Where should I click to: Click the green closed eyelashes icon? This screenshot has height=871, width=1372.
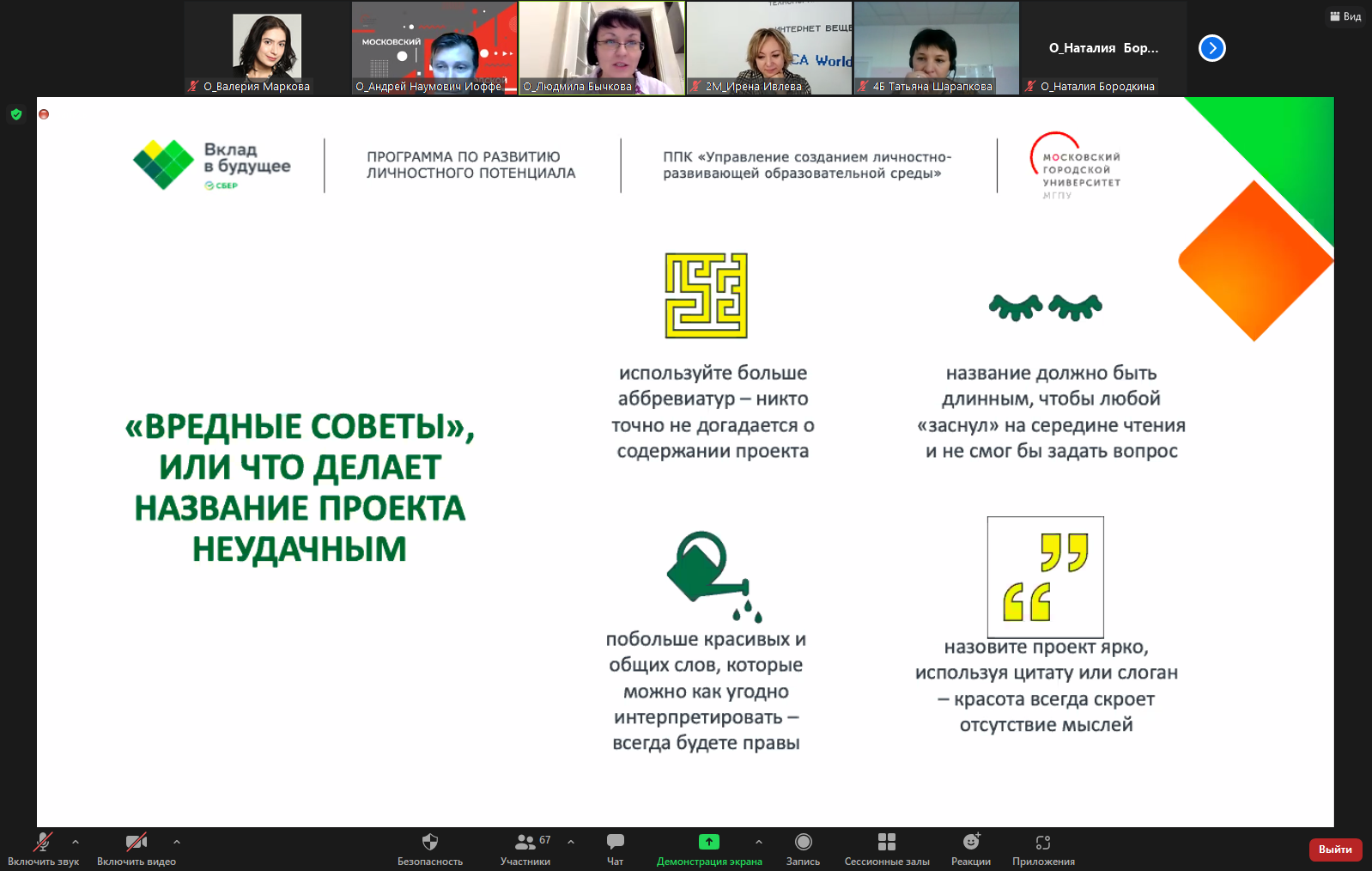pos(1046,307)
